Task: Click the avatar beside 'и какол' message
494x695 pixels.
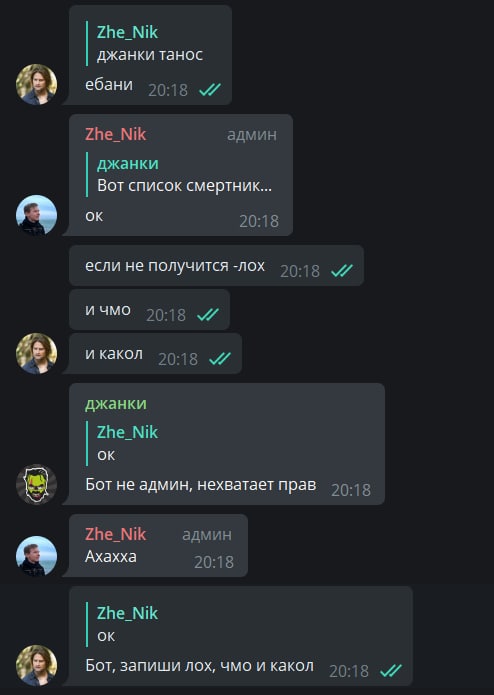Action: [36, 353]
